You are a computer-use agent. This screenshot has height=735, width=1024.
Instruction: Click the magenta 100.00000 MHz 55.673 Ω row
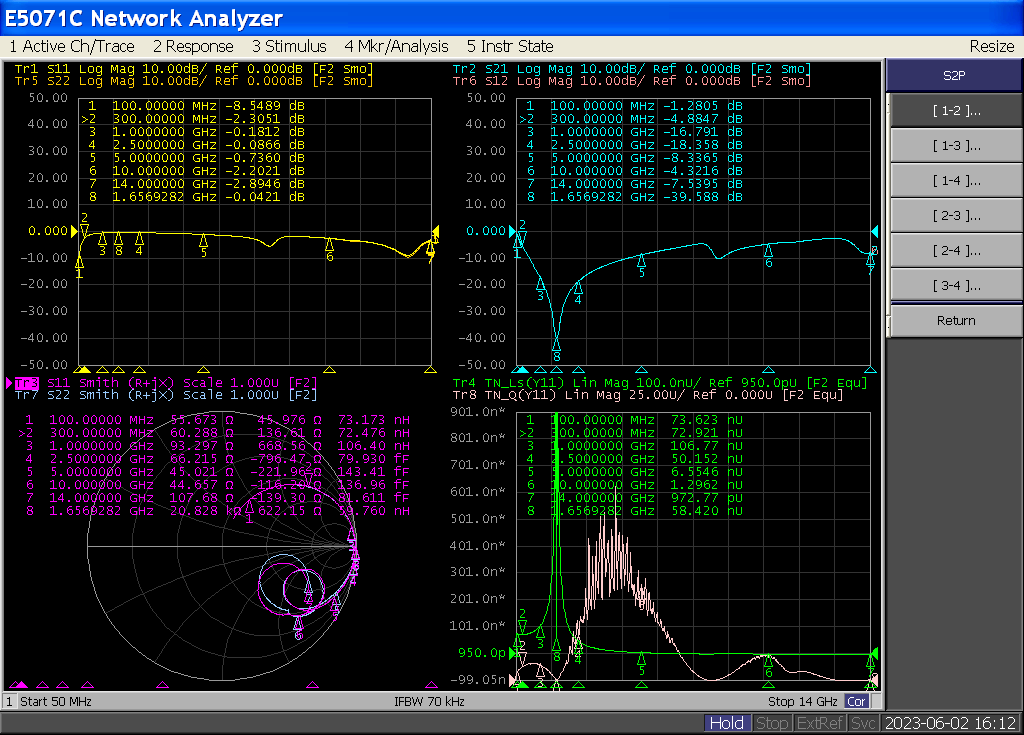(x=217, y=420)
